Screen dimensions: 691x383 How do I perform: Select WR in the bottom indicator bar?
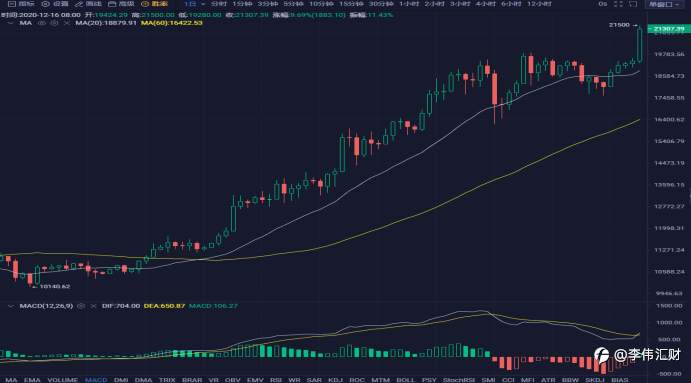point(294,379)
